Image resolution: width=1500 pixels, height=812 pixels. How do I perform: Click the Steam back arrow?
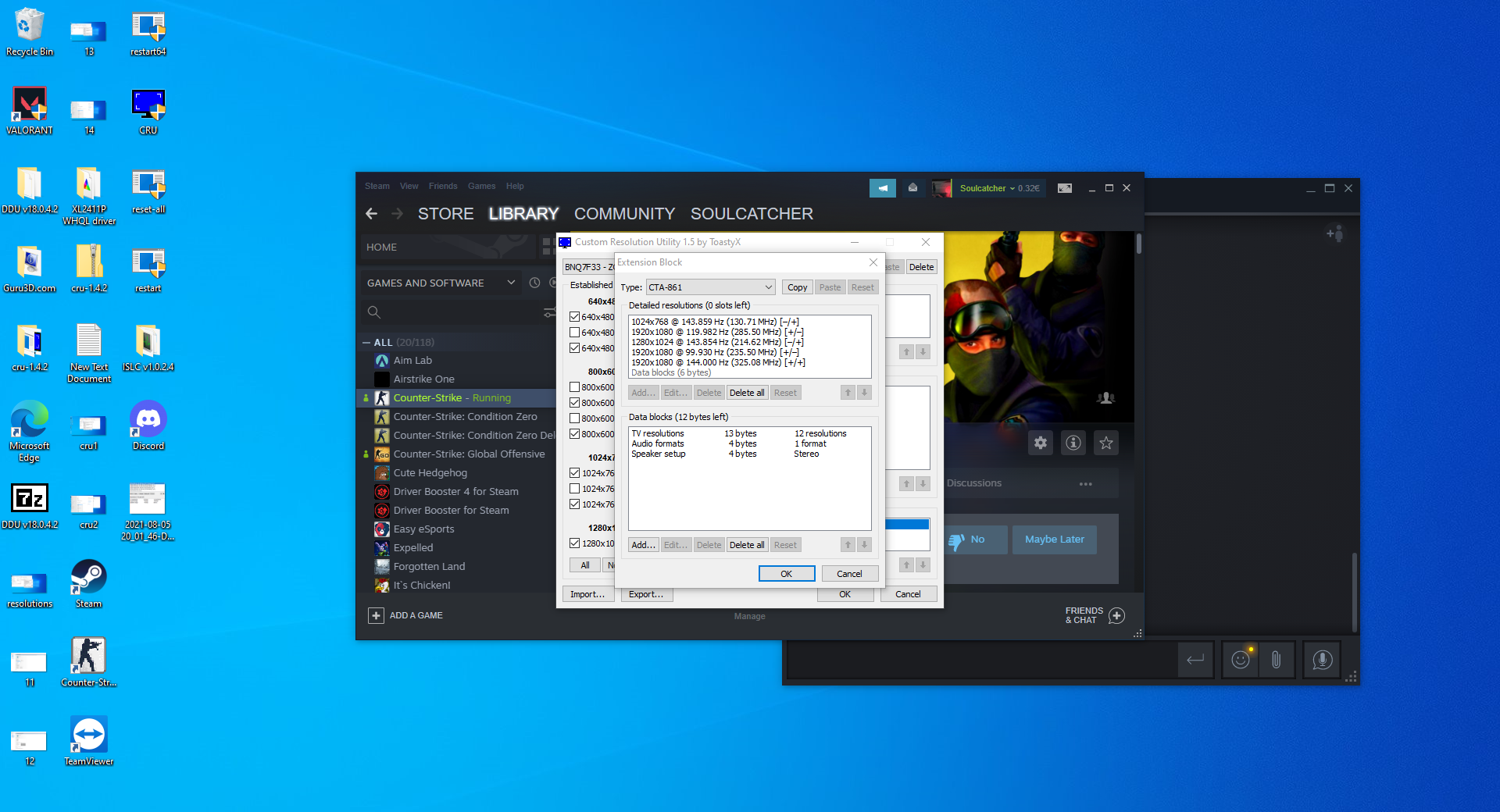pos(372,214)
